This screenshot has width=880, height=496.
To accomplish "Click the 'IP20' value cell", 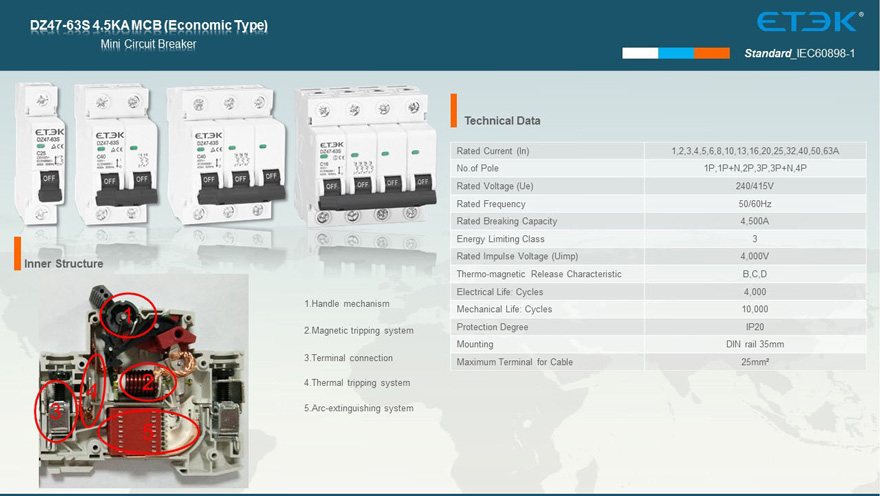I will pos(755,327).
